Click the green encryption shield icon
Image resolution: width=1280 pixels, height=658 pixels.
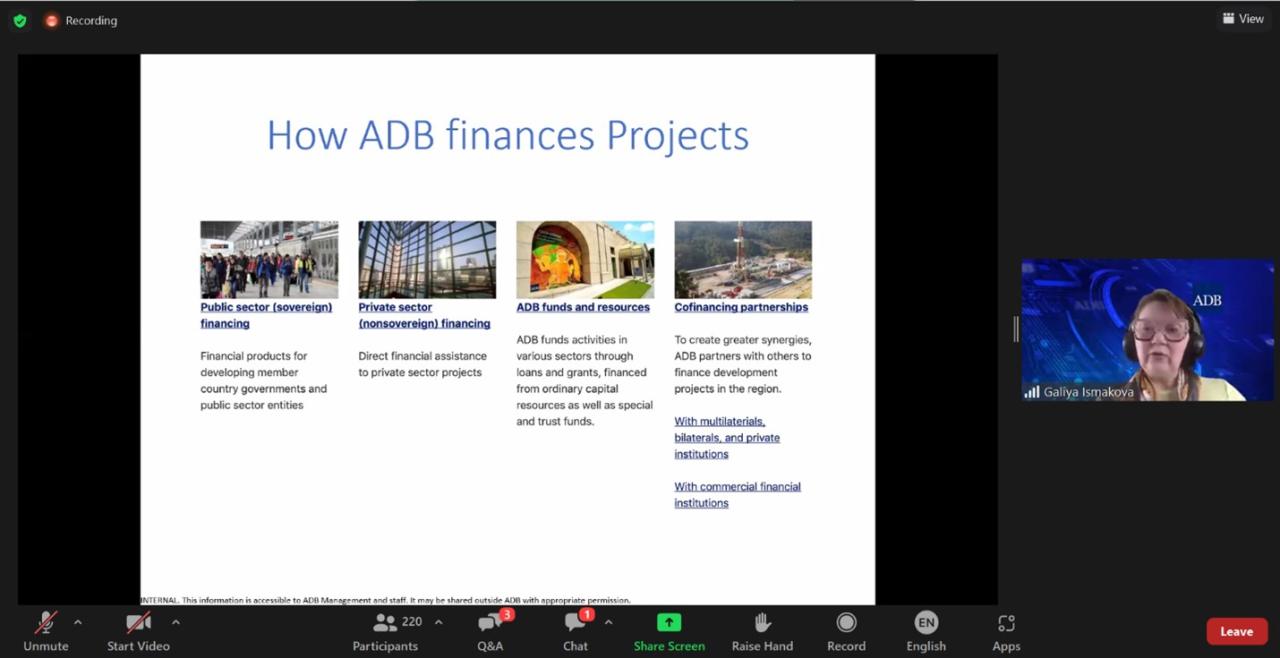click(x=20, y=20)
